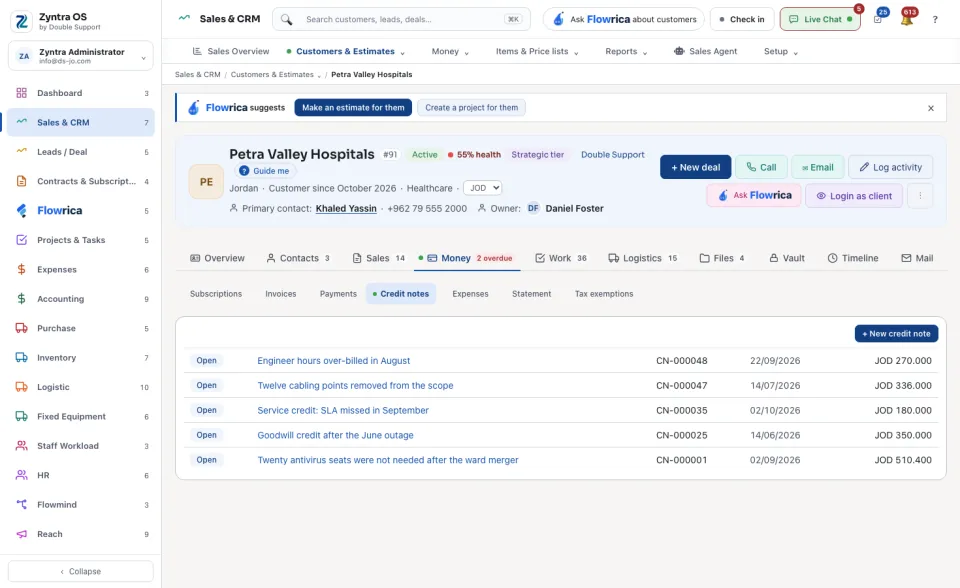
Task: Click the help question mark icon
Action: click(935, 20)
